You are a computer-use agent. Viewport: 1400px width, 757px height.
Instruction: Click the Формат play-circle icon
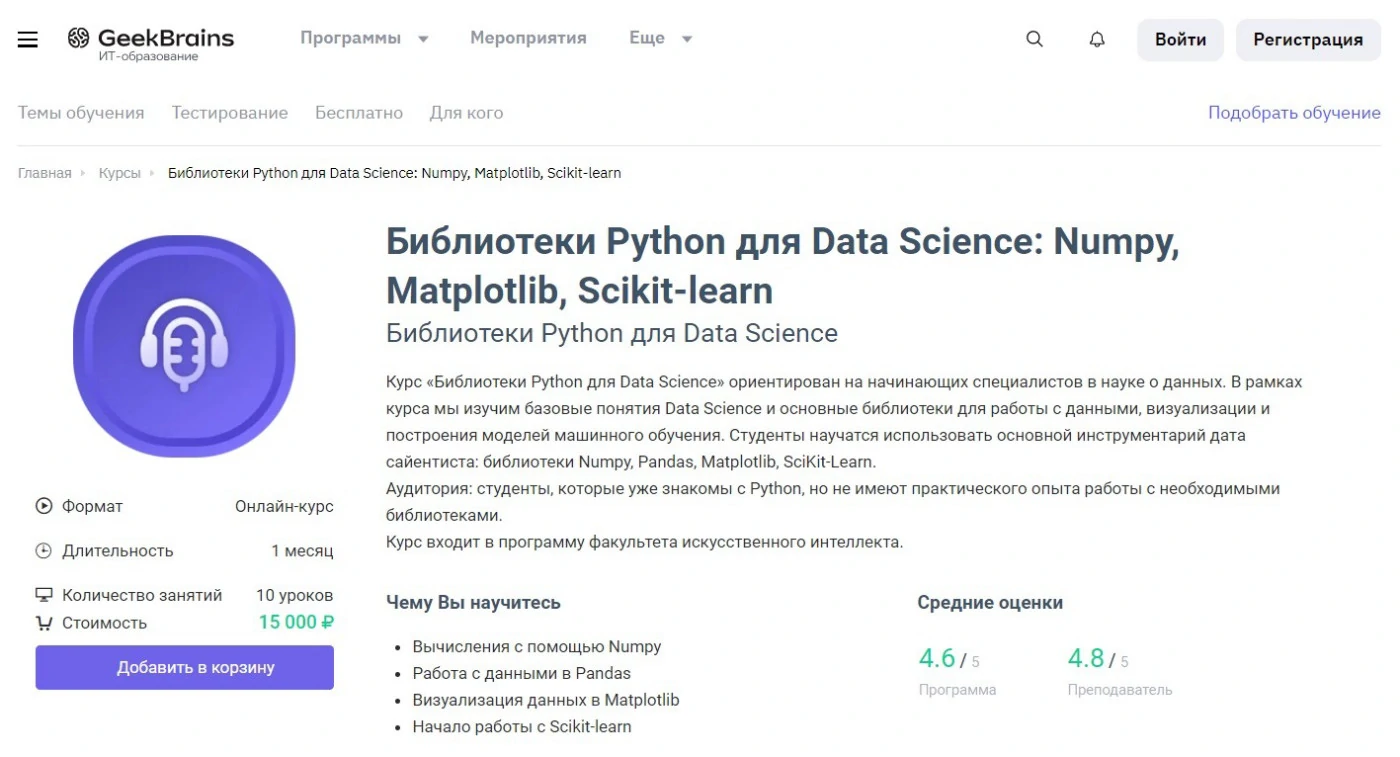pyautogui.click(x=44, y=506)
